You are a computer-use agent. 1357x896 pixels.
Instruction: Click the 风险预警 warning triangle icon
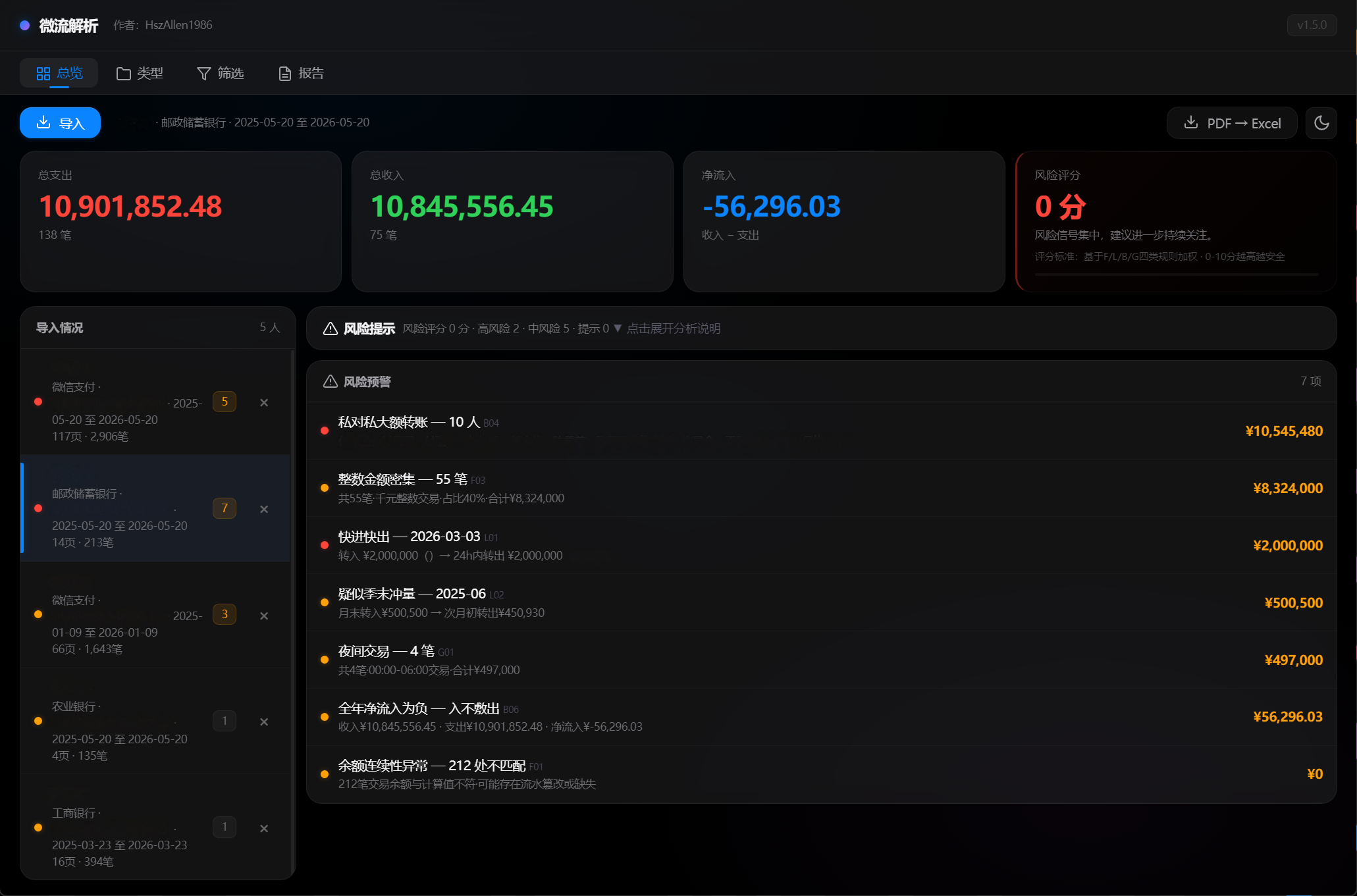point(331,381)
